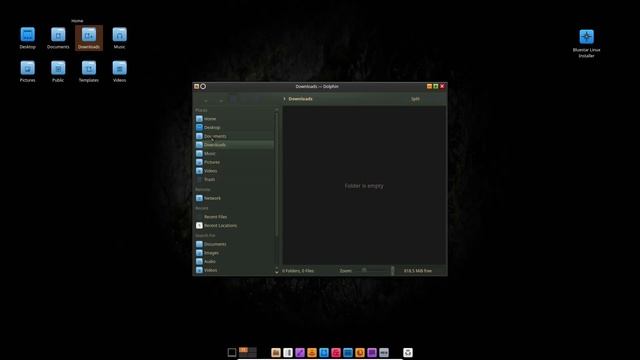Launch Bluestar Linux Installer desktop icon

coord(587,43)
